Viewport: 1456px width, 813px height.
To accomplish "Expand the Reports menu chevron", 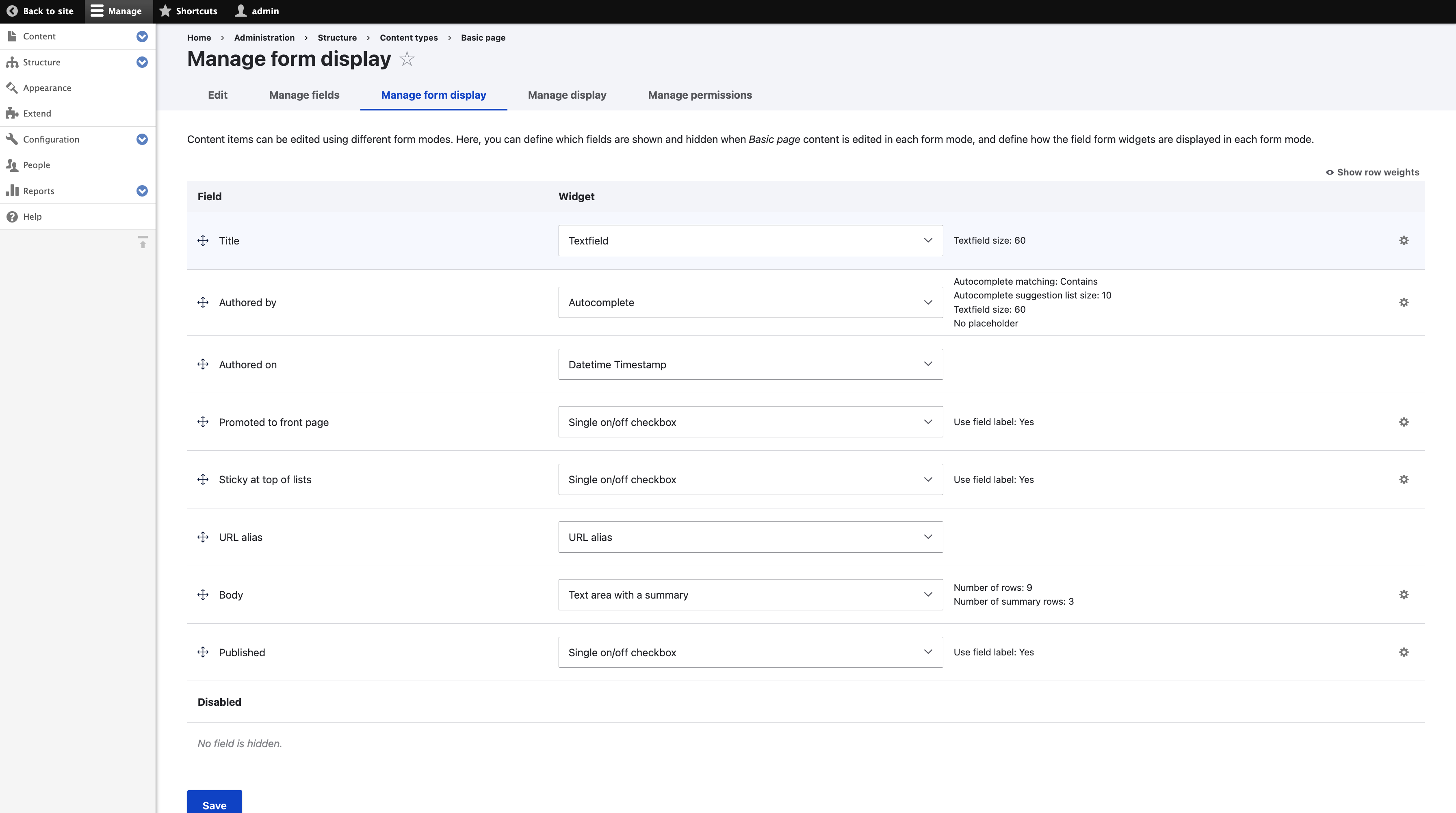I will [142, 190].
